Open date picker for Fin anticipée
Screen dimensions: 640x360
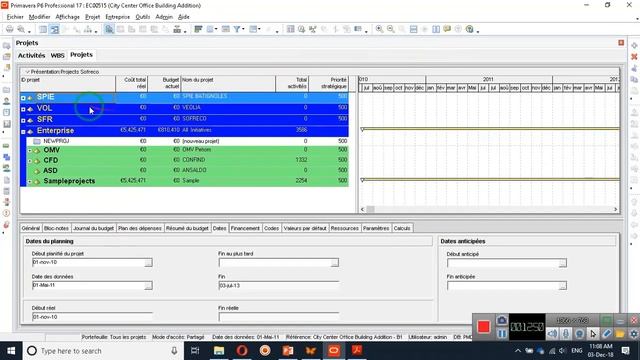coord(562,286)
